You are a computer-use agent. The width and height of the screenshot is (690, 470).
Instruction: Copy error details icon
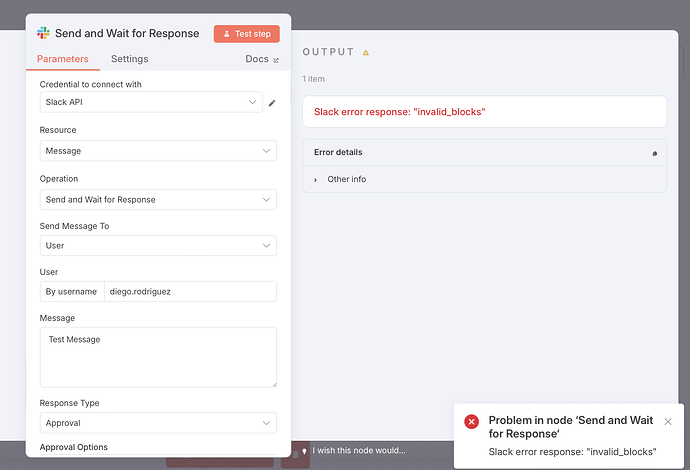click(655, 153)
